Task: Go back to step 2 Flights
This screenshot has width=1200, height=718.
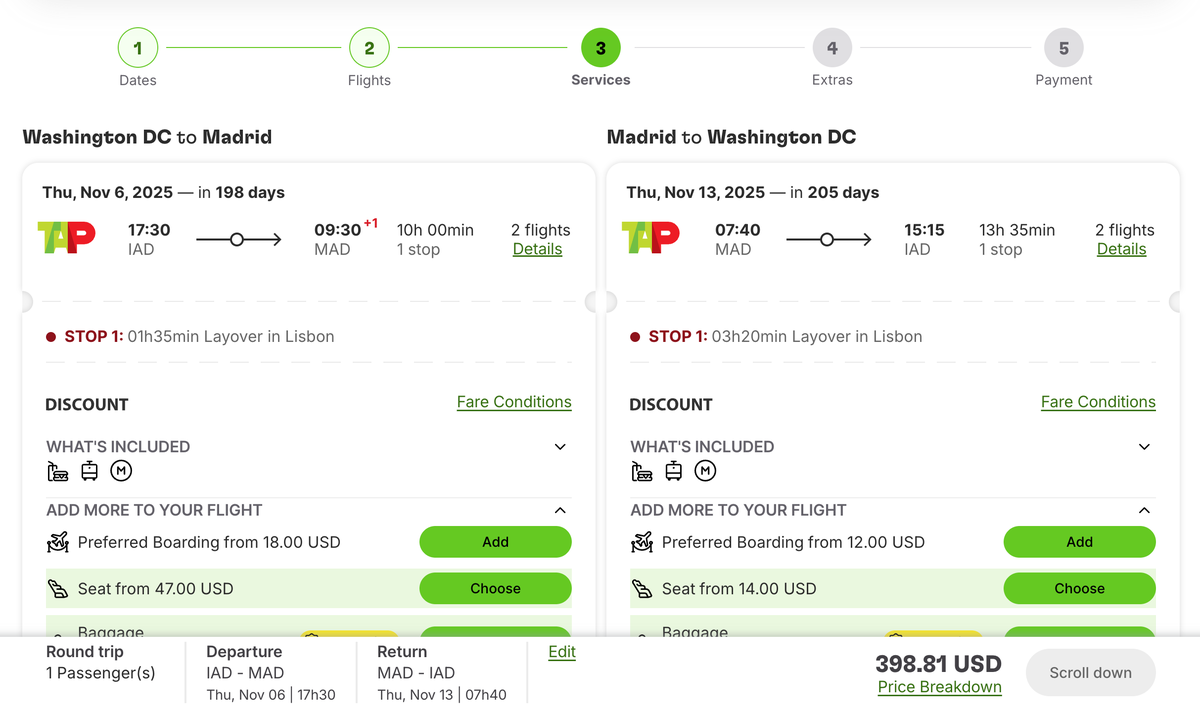Action: pos(369,48)
